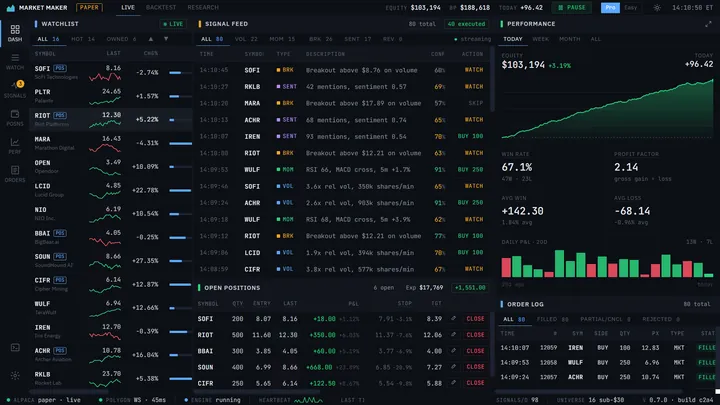
Task: Pause the trading engine
Action: click(572, 8)
